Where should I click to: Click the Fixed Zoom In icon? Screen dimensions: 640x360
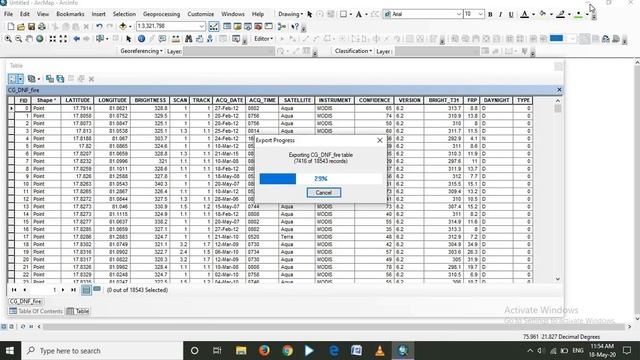coord(53,39)
